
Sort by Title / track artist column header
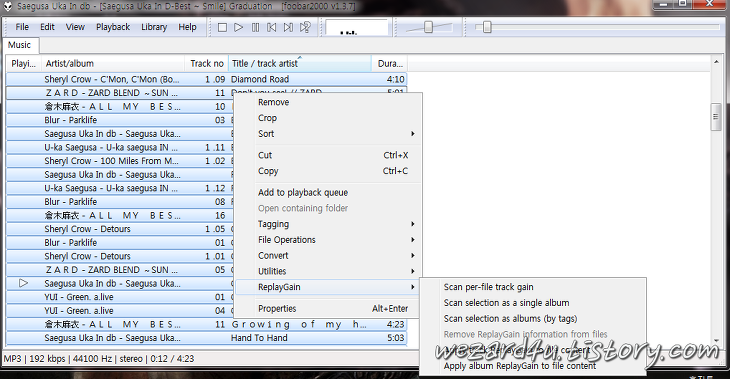[x=300, y=63]
